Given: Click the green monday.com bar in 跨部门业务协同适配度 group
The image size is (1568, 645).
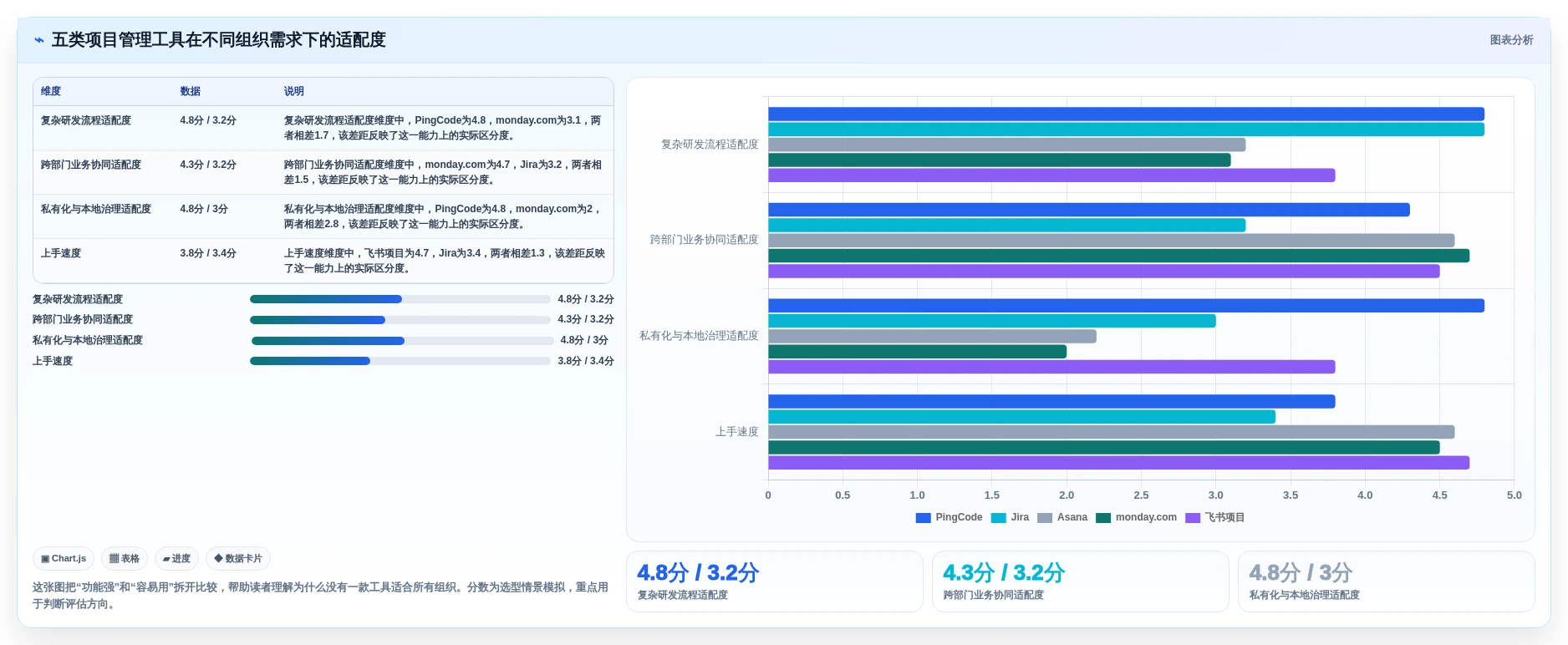Looking at the screenshot, I should 1118,256.
